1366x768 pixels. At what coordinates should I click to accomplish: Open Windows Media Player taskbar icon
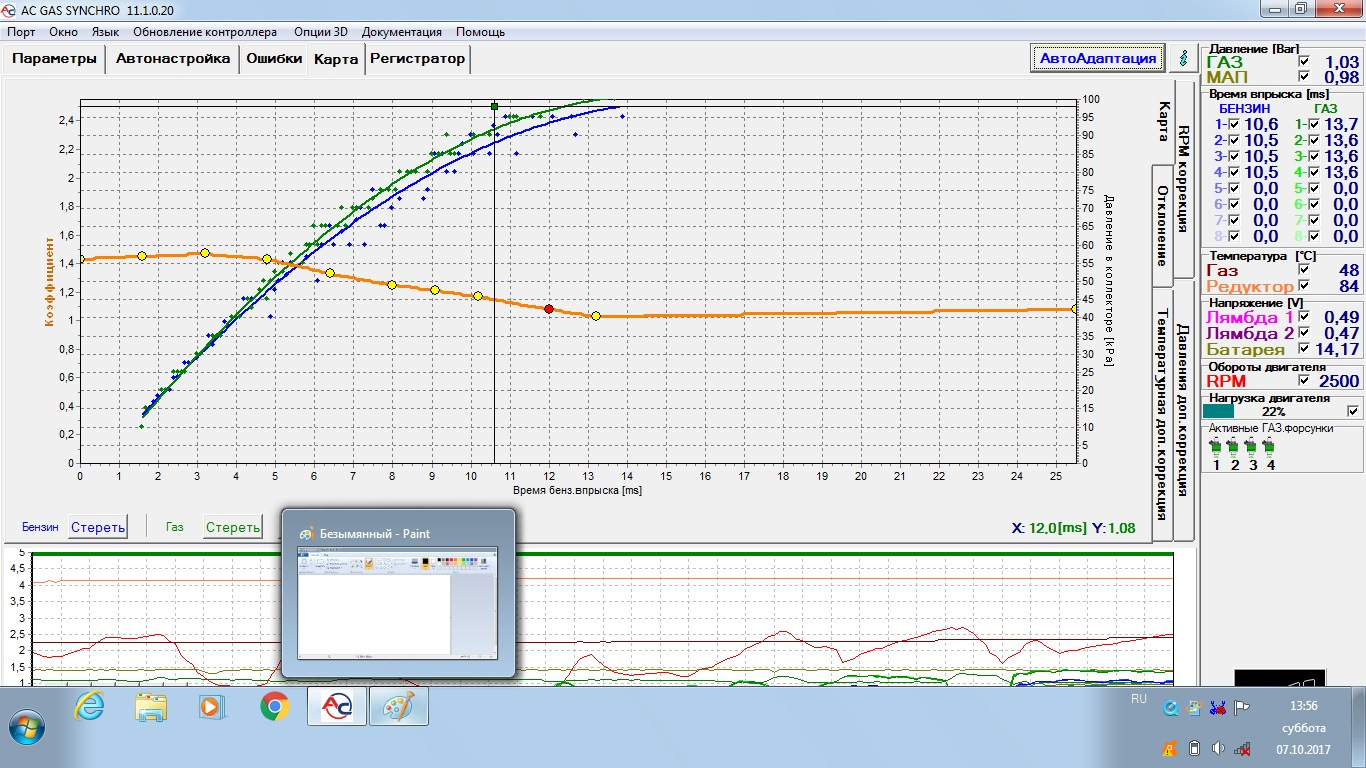pyautogui.click(x=212, y=706)
